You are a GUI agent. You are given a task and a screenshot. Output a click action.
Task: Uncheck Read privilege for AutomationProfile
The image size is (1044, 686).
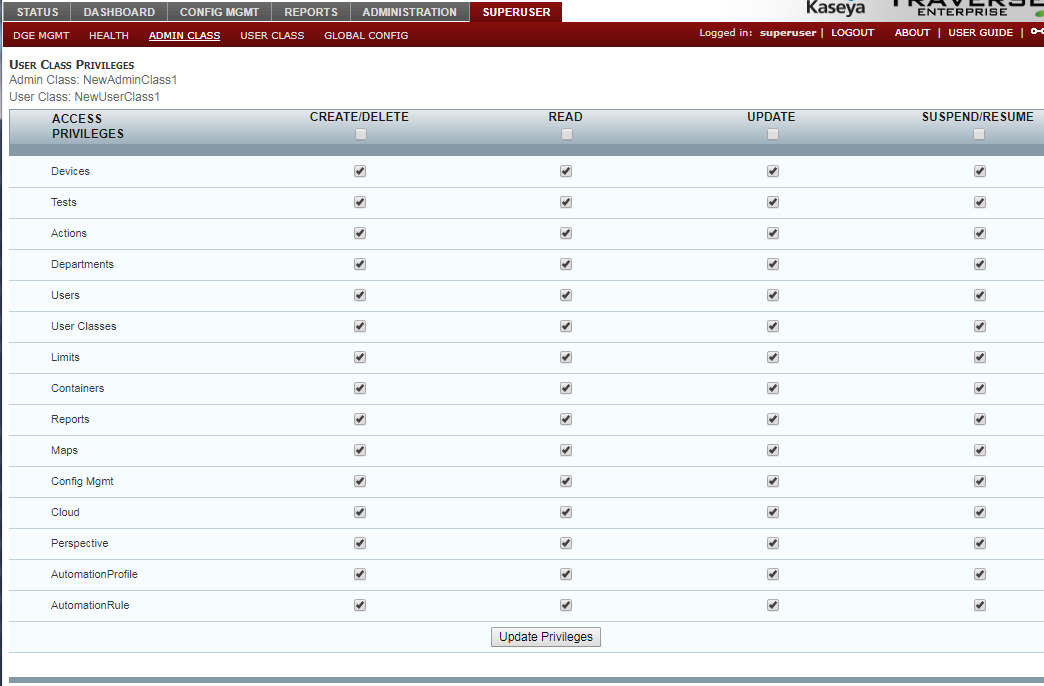[x=566, y=574]
